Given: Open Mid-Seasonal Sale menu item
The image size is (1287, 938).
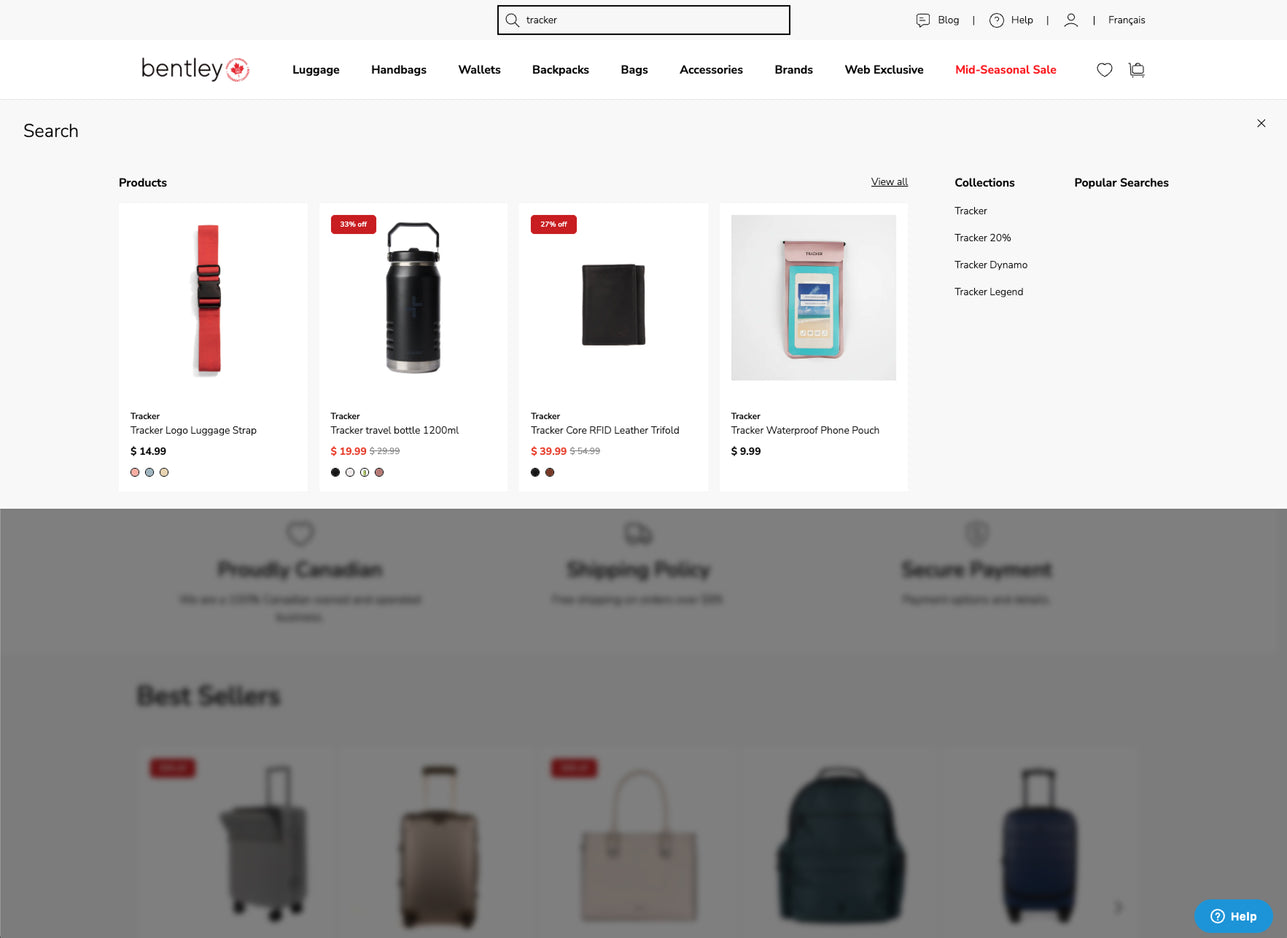Looking at the screenshot, I should pos(1005,70).
